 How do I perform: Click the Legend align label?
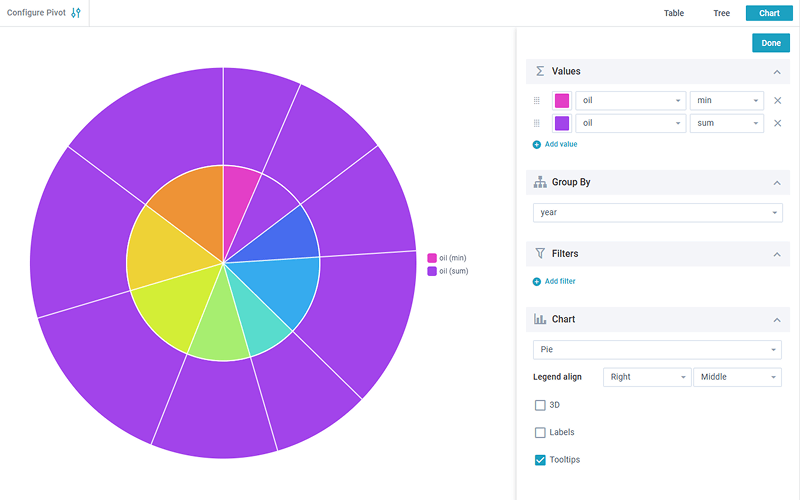coord(557,377)
